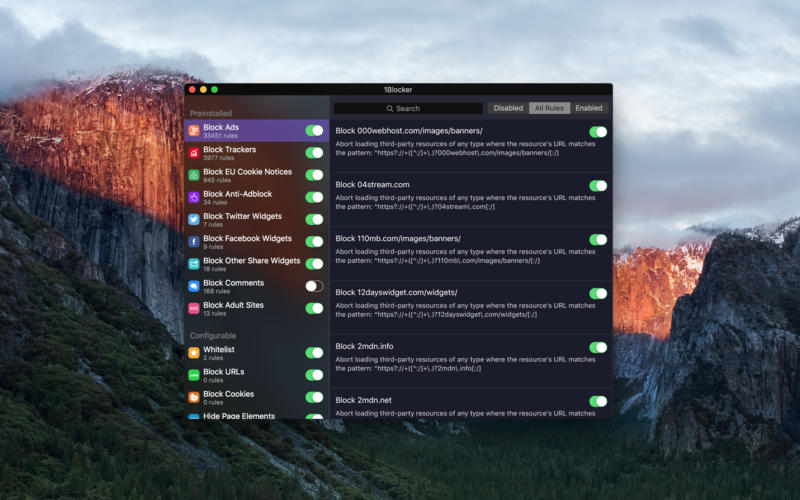Toggle Block Other Share Widgets switch
The image size is (800, 500).
pyautogui.click(x=314, y=264)
